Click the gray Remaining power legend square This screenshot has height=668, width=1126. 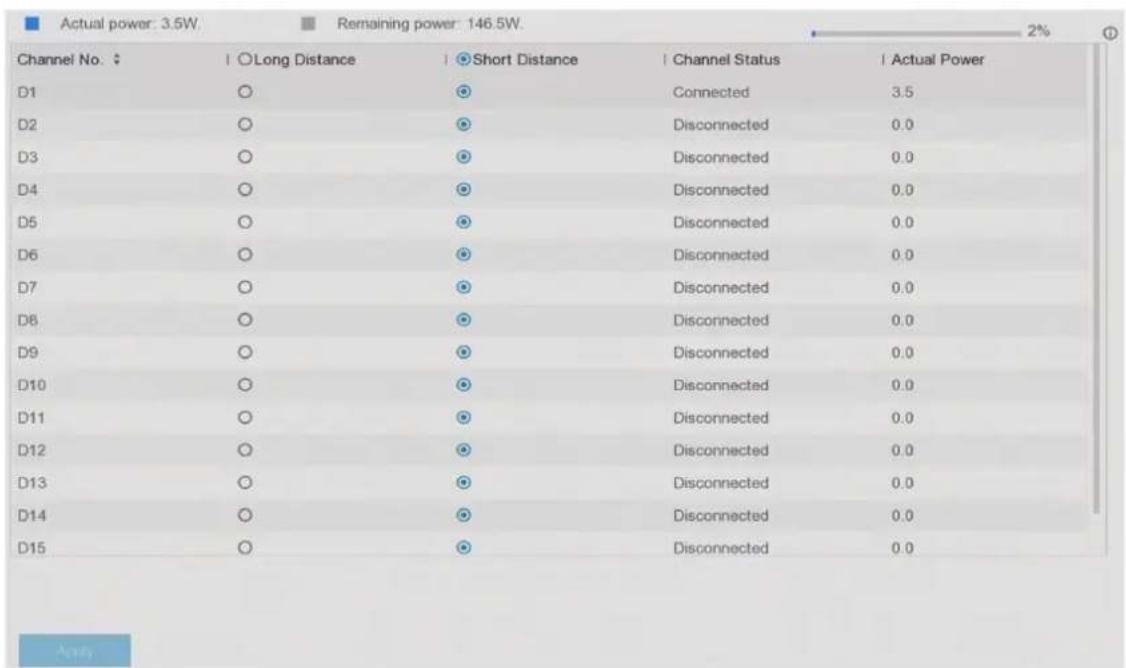click(x=308, y=24)
